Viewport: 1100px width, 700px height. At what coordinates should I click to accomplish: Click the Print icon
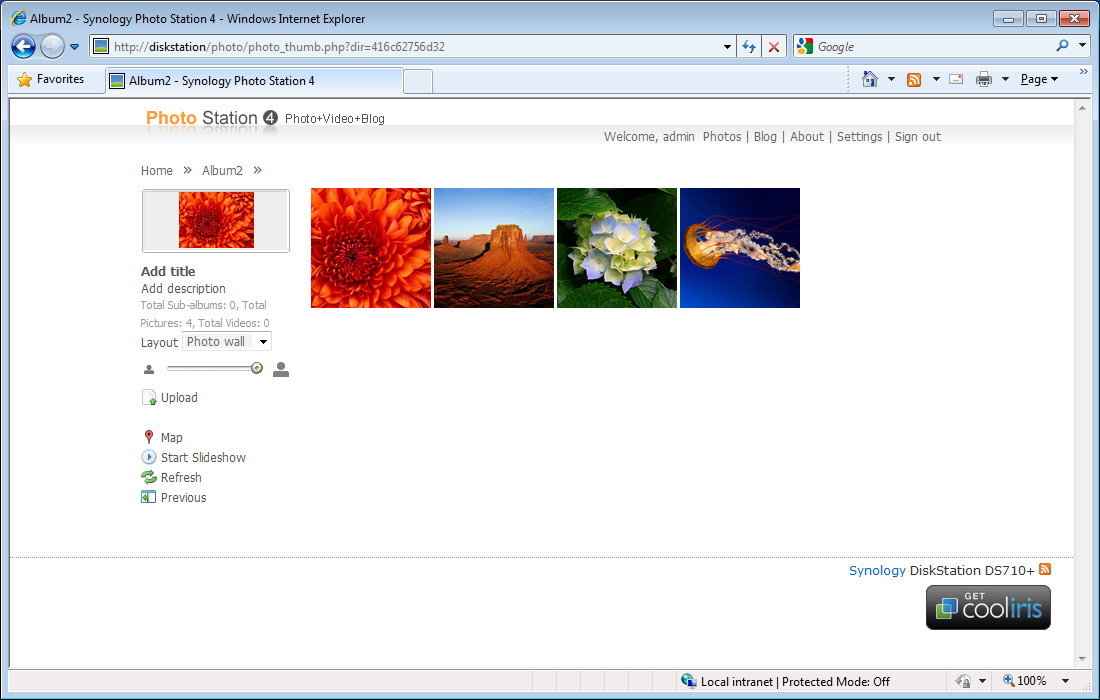[x=984, y=79]
